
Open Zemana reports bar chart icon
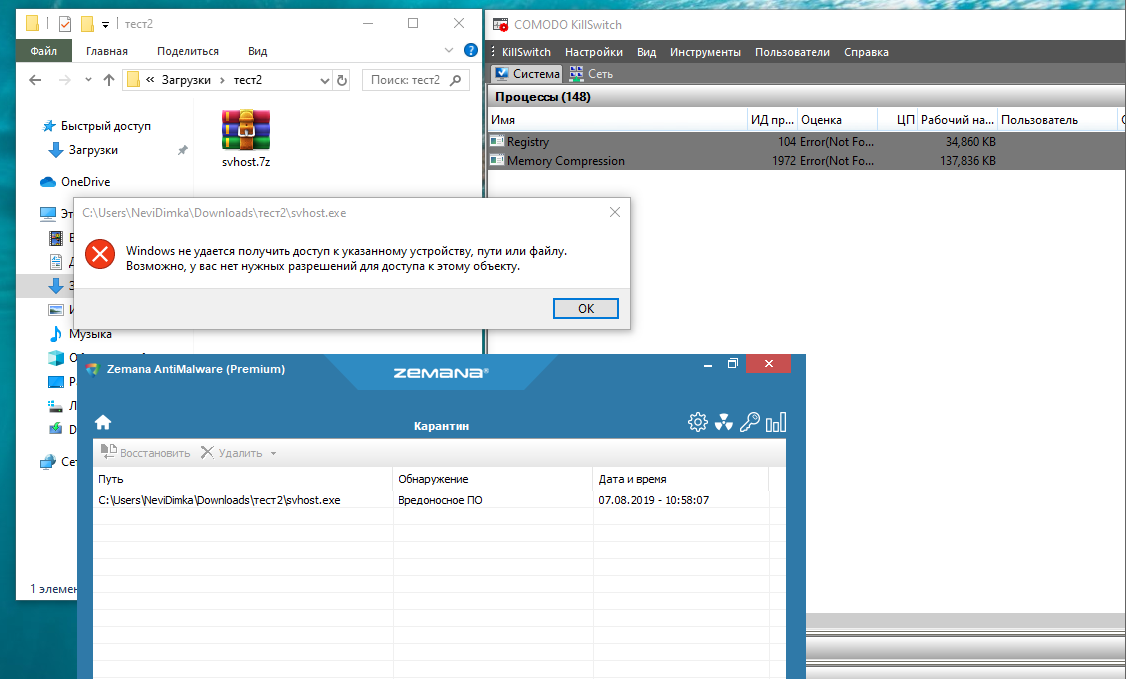[x=776, y=422]
